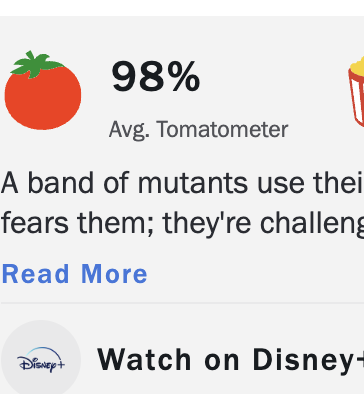
Task: Click the synopsis line starting "A band of"
Action: pos(182,183)
